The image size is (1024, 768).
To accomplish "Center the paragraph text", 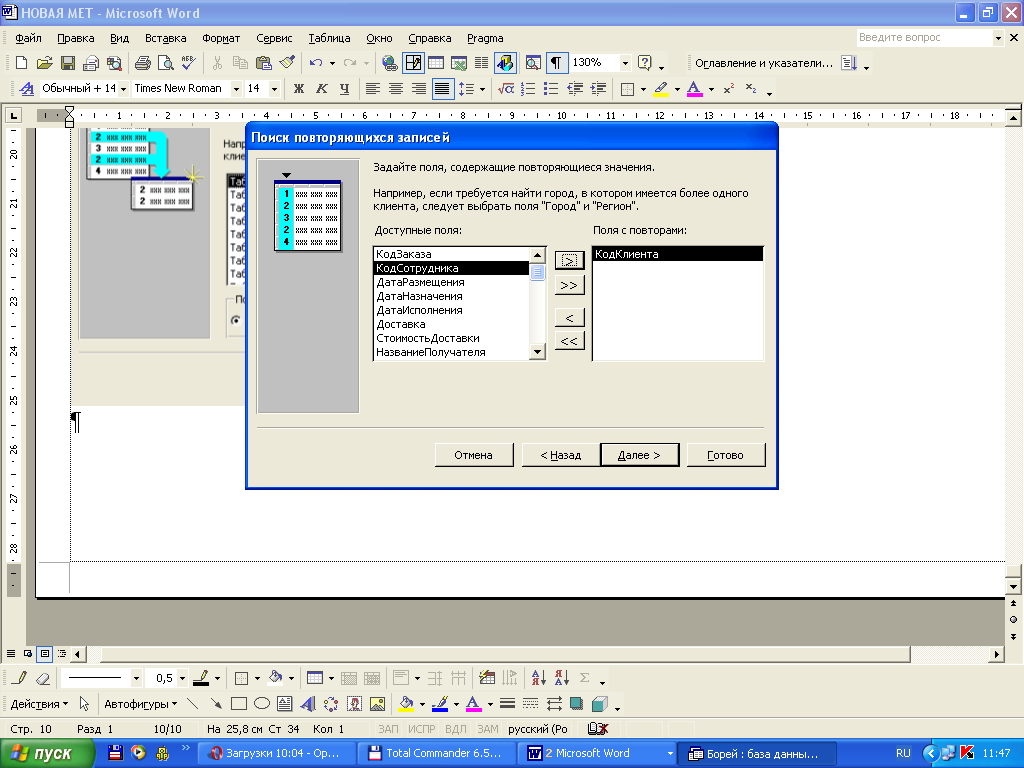I will click(395, 88).
